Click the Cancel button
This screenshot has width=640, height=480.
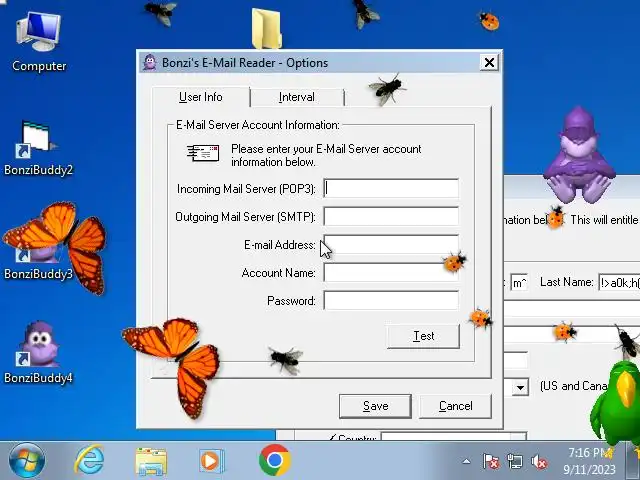pos(456,406)
